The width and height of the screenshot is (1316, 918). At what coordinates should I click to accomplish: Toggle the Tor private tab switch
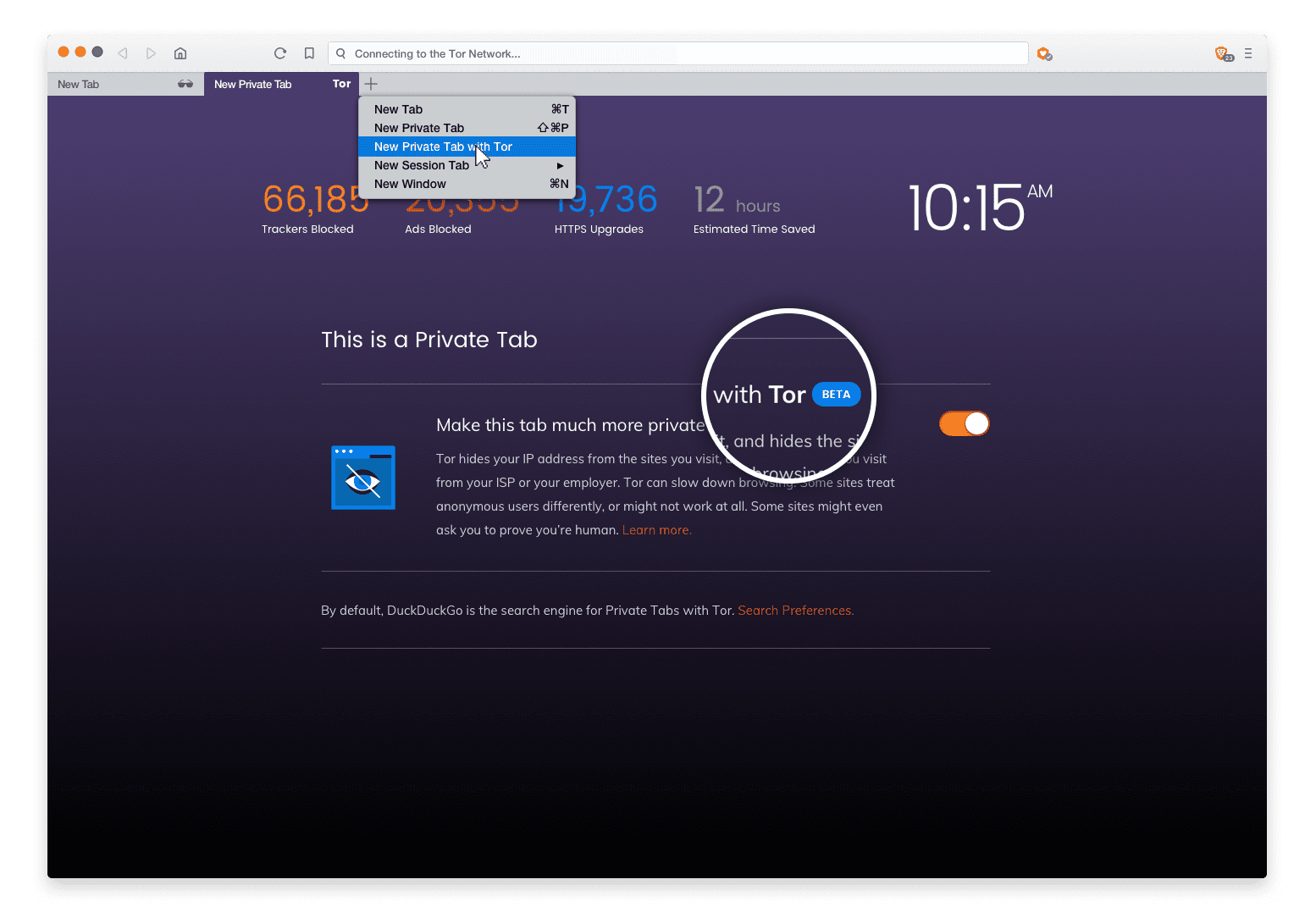click(965, 423)
